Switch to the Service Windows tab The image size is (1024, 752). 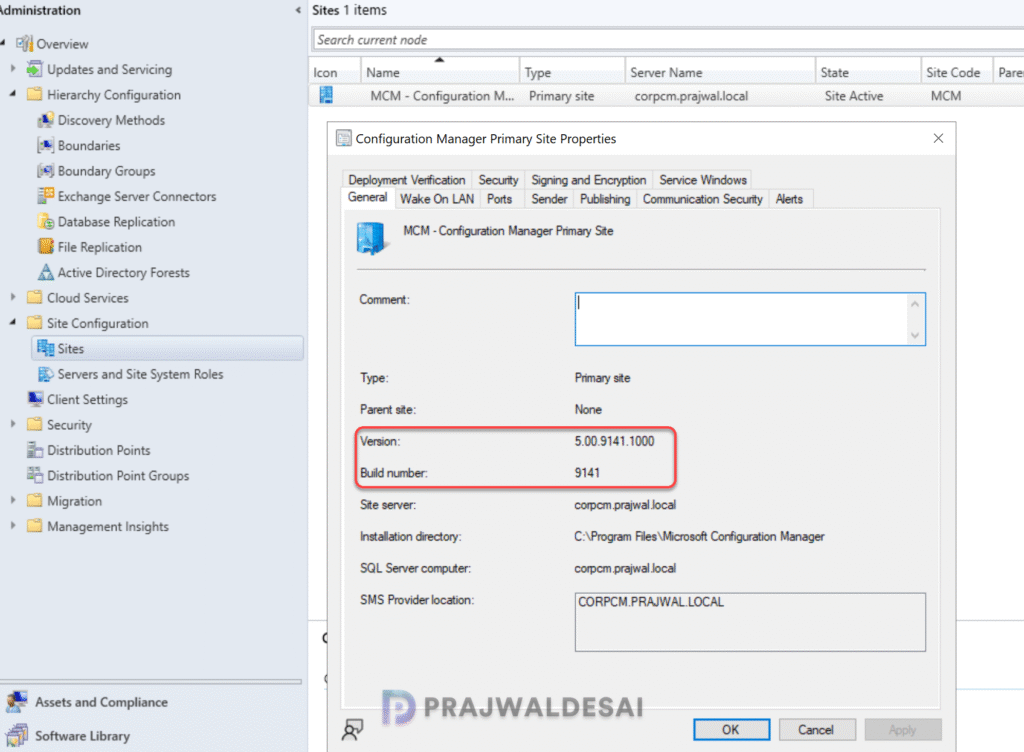(x=703, y=180)
